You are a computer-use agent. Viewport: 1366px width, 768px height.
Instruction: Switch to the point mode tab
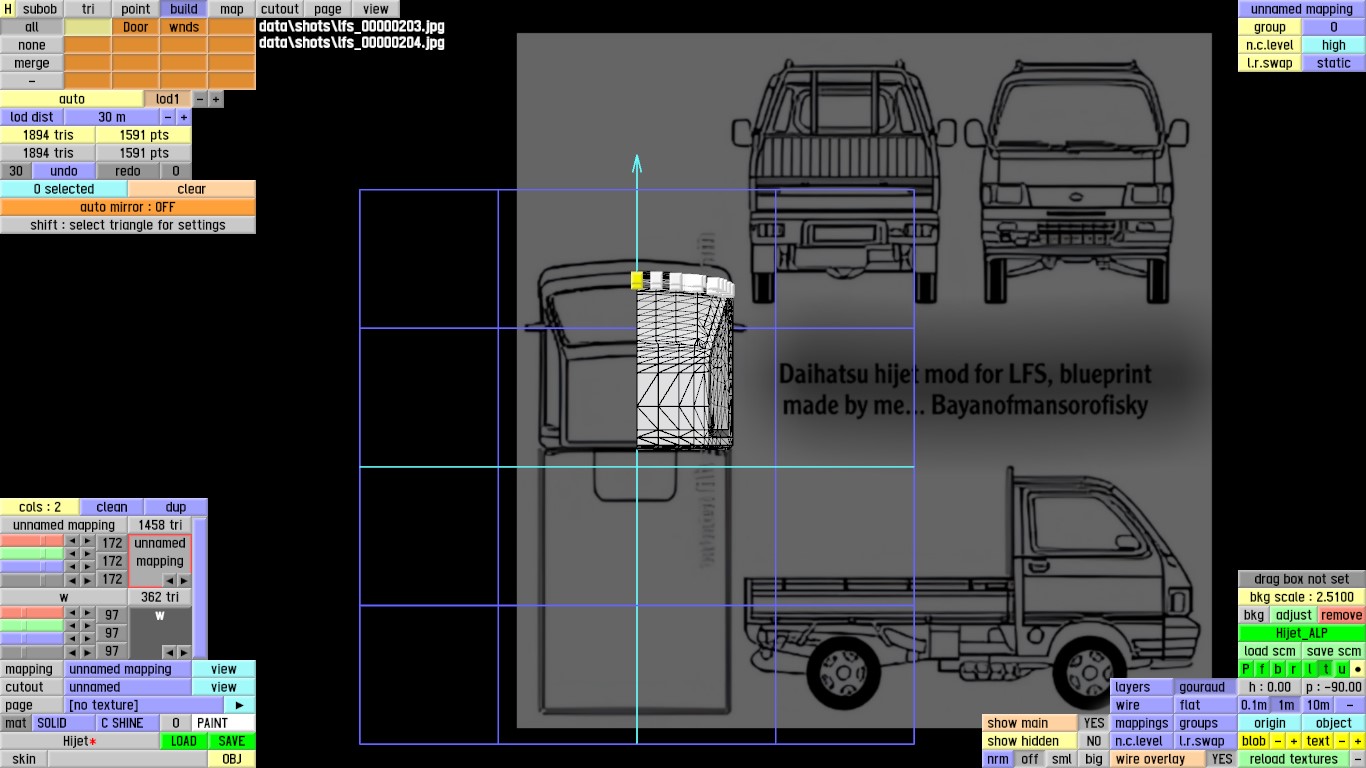tap(136, 9)
